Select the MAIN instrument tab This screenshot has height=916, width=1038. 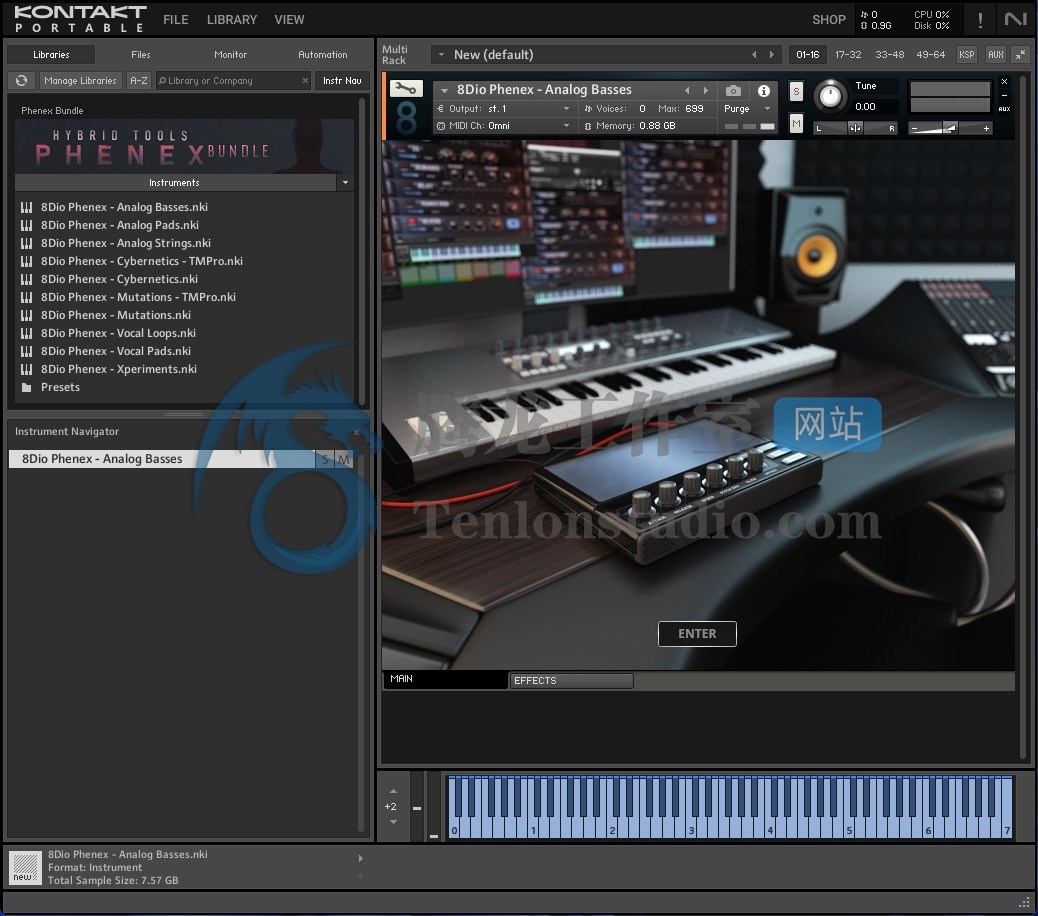tap(445, 680)
